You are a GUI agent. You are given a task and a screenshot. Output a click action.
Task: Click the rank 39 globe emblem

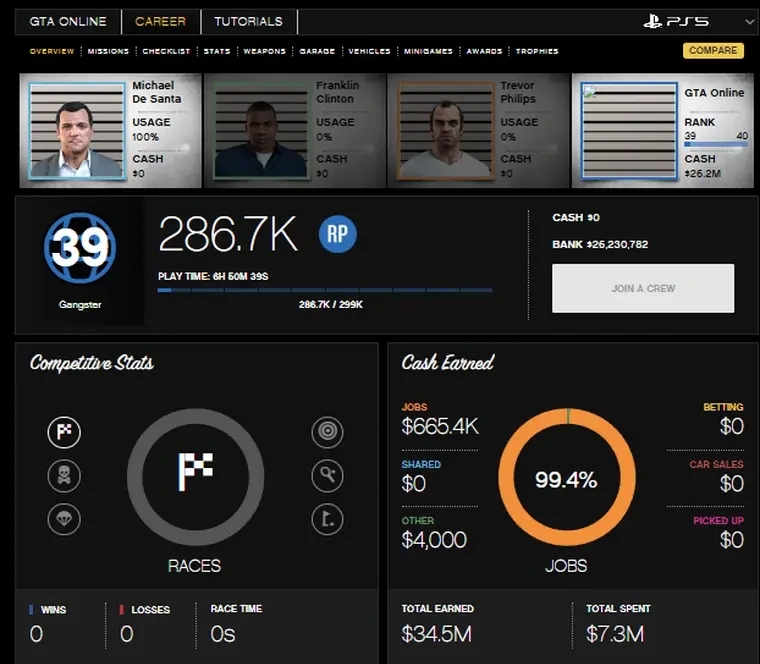(80, 247)
